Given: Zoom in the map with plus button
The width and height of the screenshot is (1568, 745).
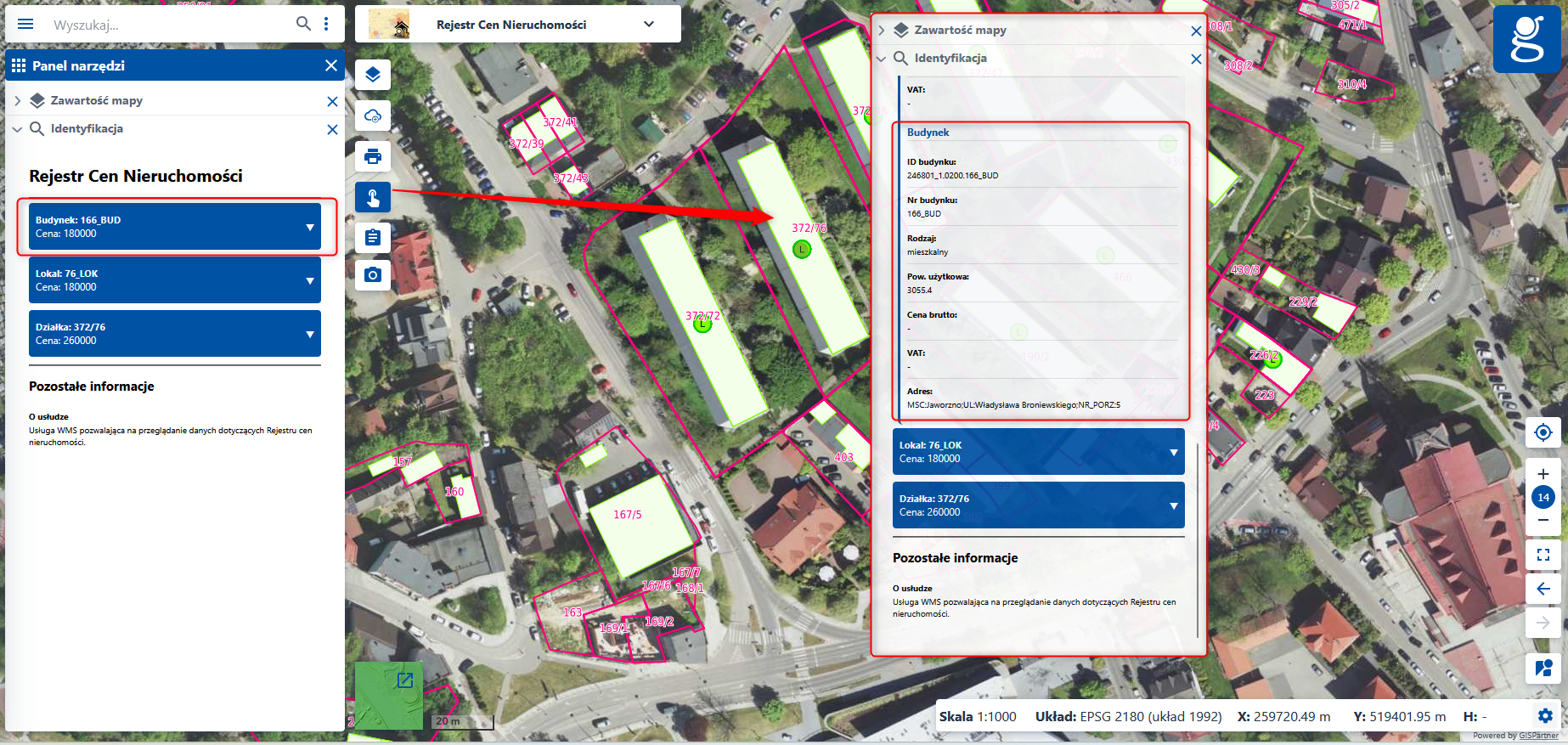Looking at the screenshot, I should [1543, 474].
